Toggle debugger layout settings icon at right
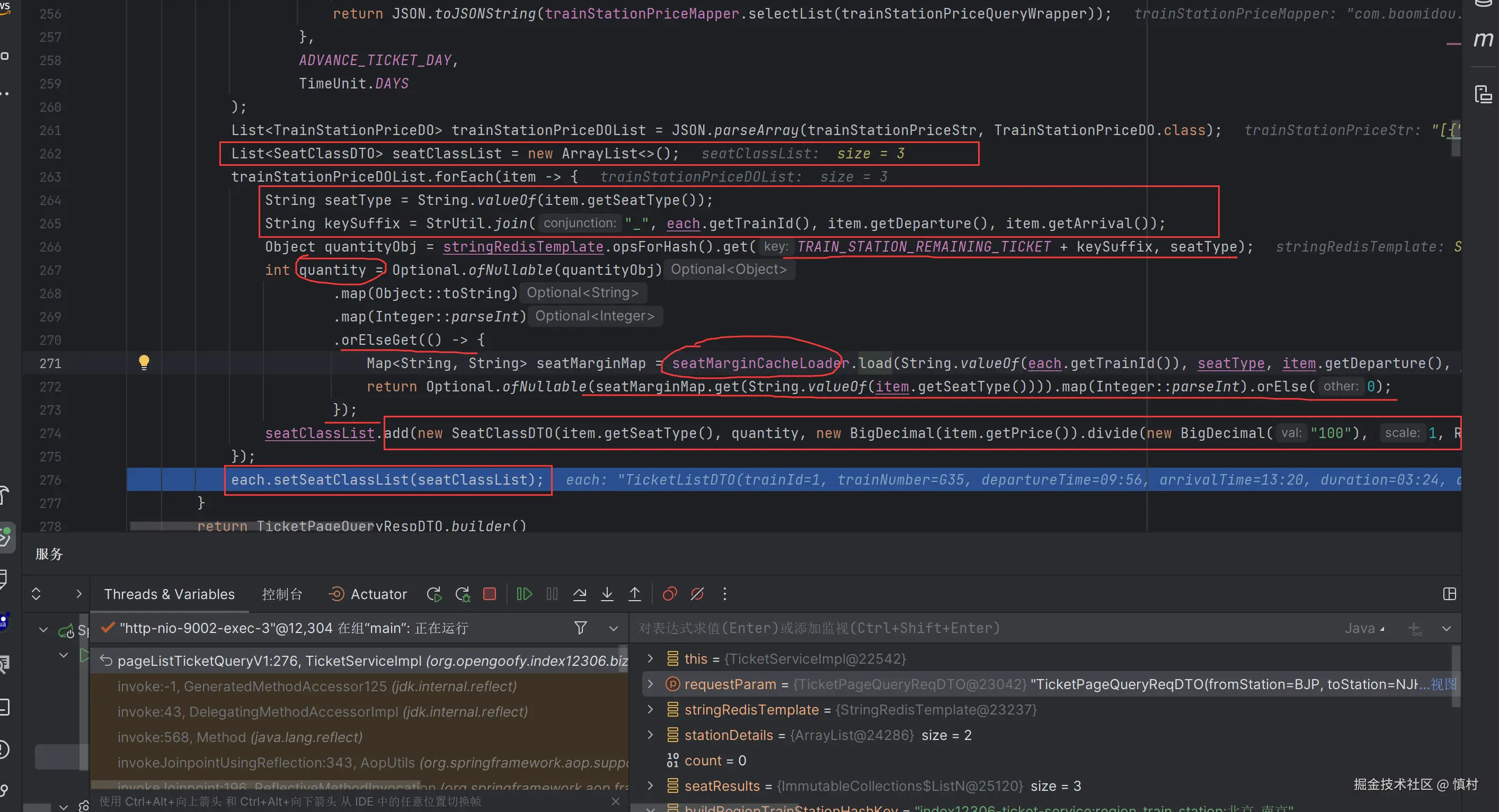1499x812 pixels. [x=1449, y=594]
